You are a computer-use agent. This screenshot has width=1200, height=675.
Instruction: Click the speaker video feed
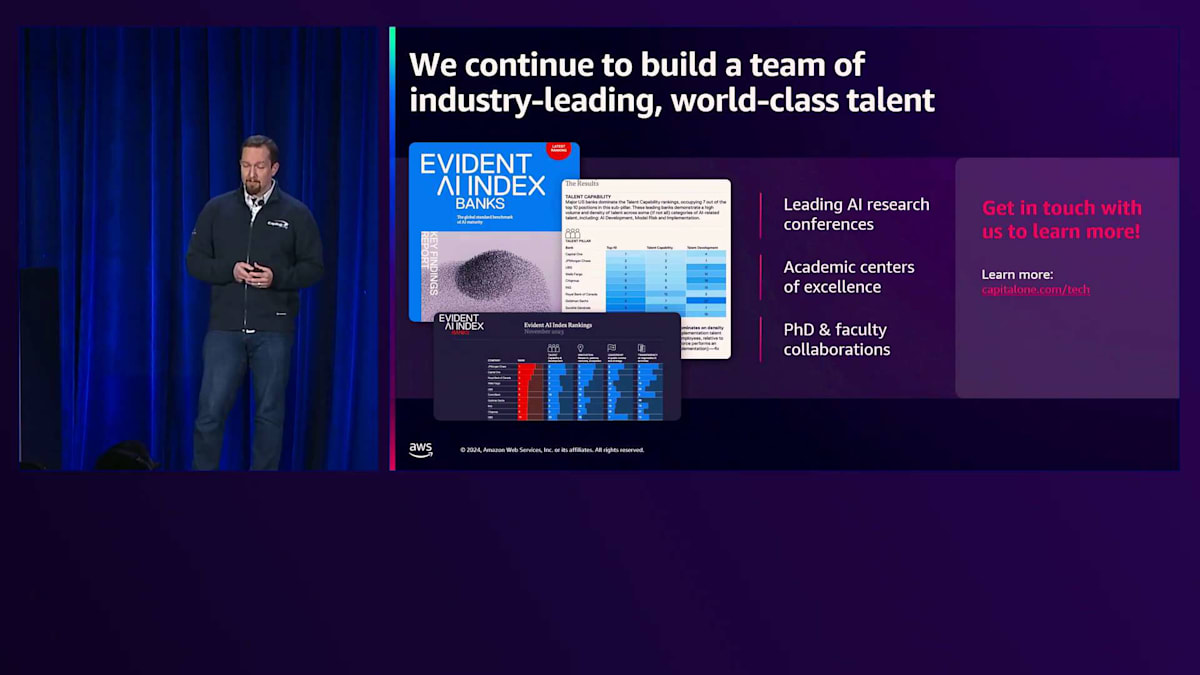click(x=200, y=248)
